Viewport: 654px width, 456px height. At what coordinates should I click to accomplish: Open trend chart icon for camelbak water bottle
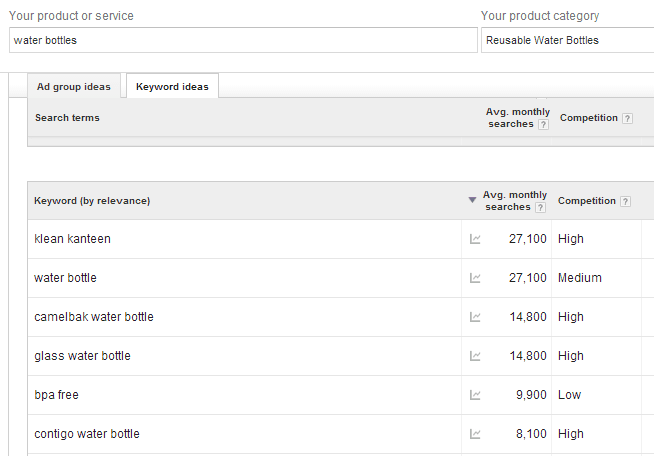tap(475, 317)
